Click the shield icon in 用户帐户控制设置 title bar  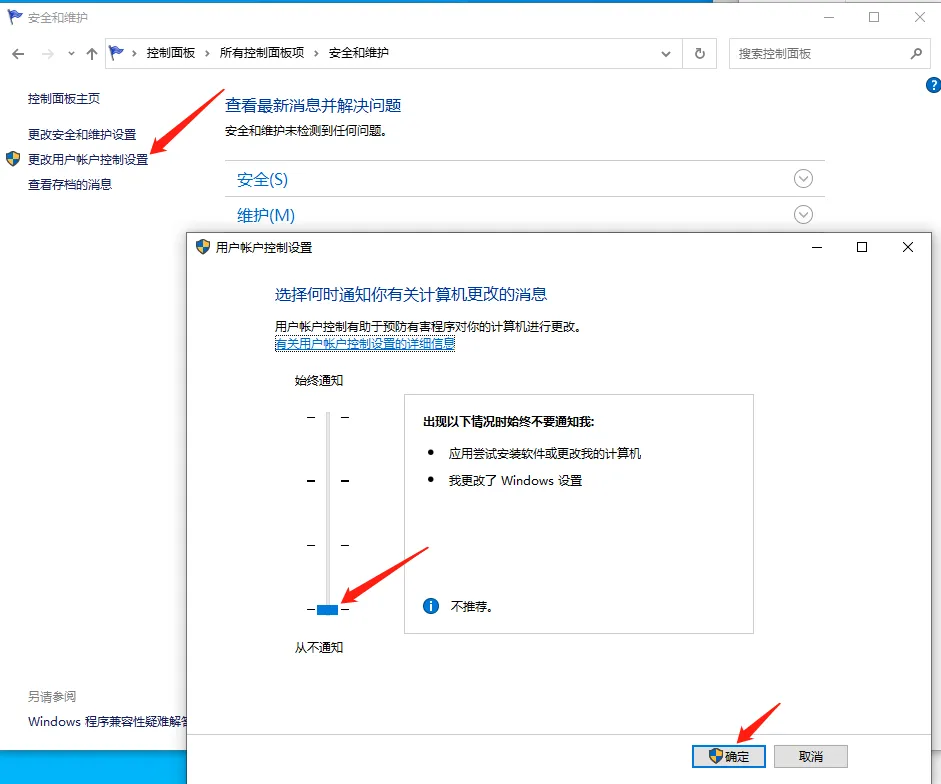point(201,247)
